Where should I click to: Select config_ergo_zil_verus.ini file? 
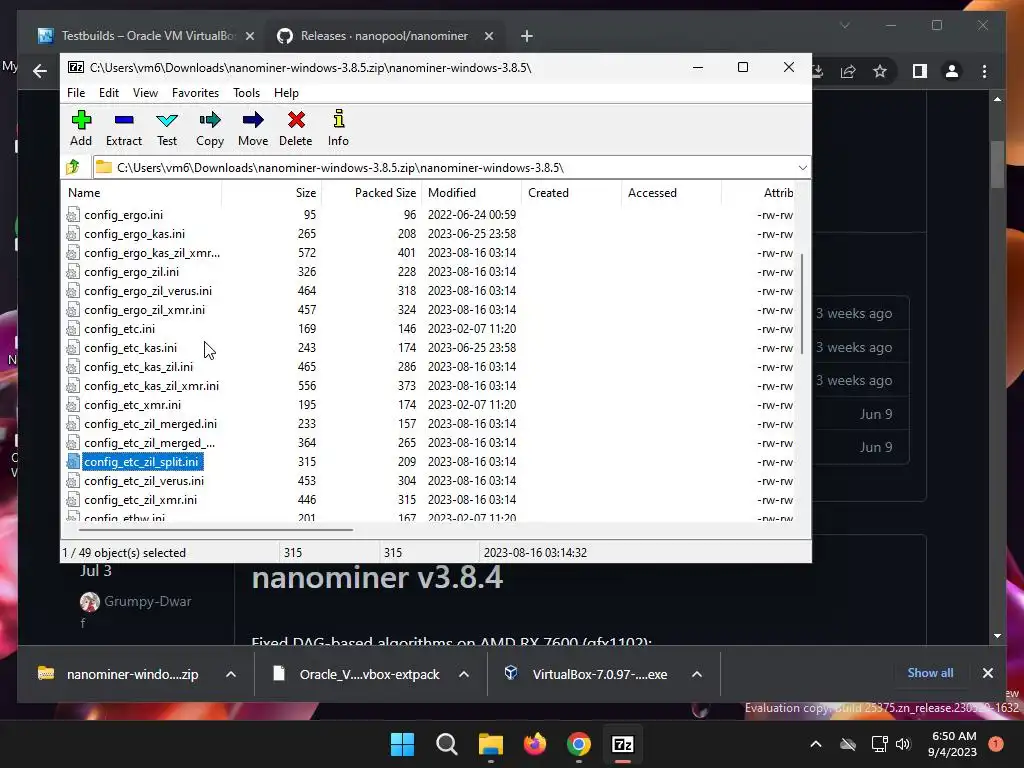pos(148,291)
